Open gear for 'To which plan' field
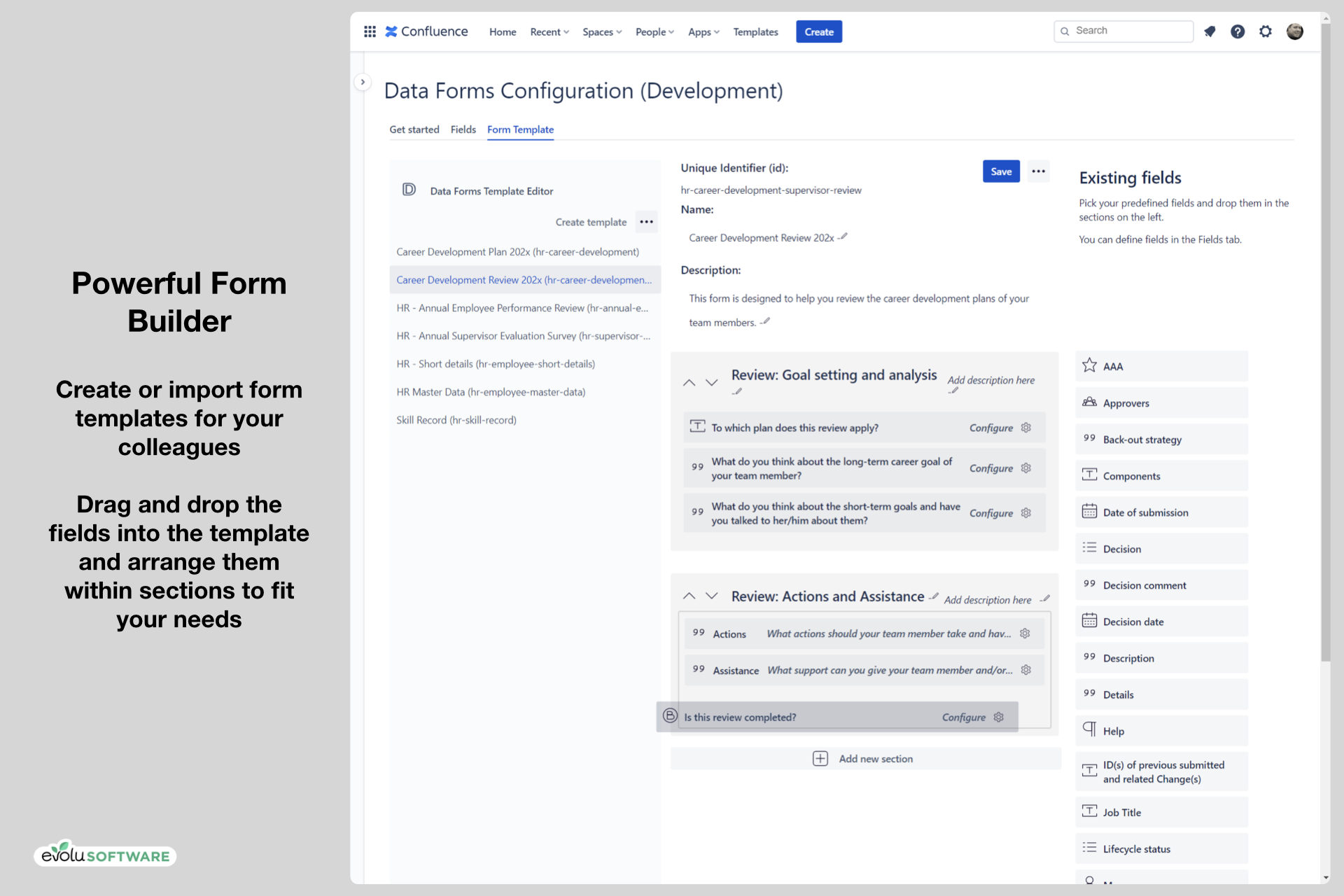The image size is (1344, 896). [1026, 428]
